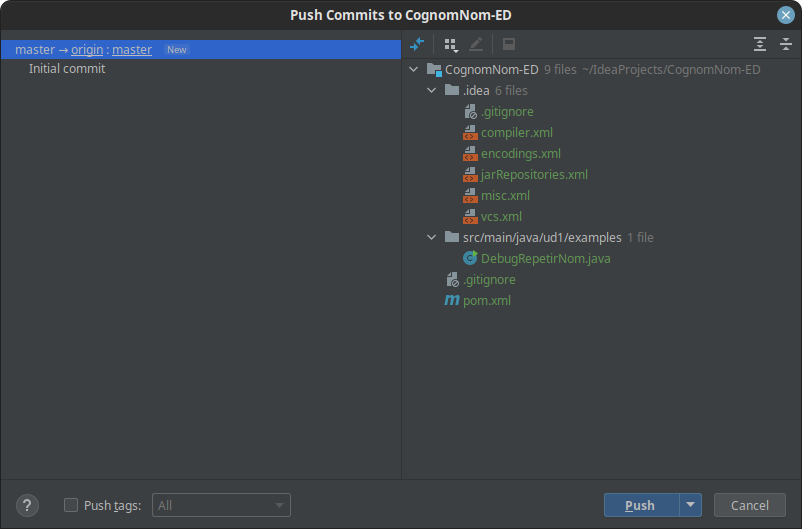This screenshot has width=802, height=529.
Task: Click the ~/IdeaProjects/CognomNom-ED path text
Action: click(x=671, y=70)
